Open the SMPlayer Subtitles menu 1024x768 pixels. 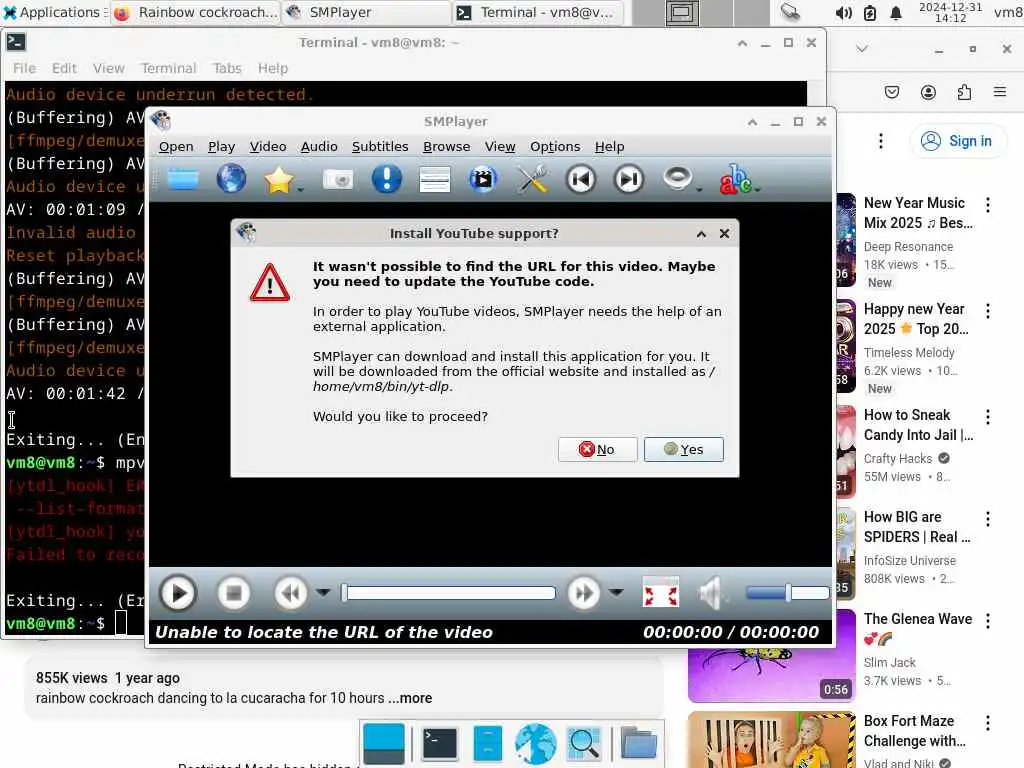click(380, 146)
